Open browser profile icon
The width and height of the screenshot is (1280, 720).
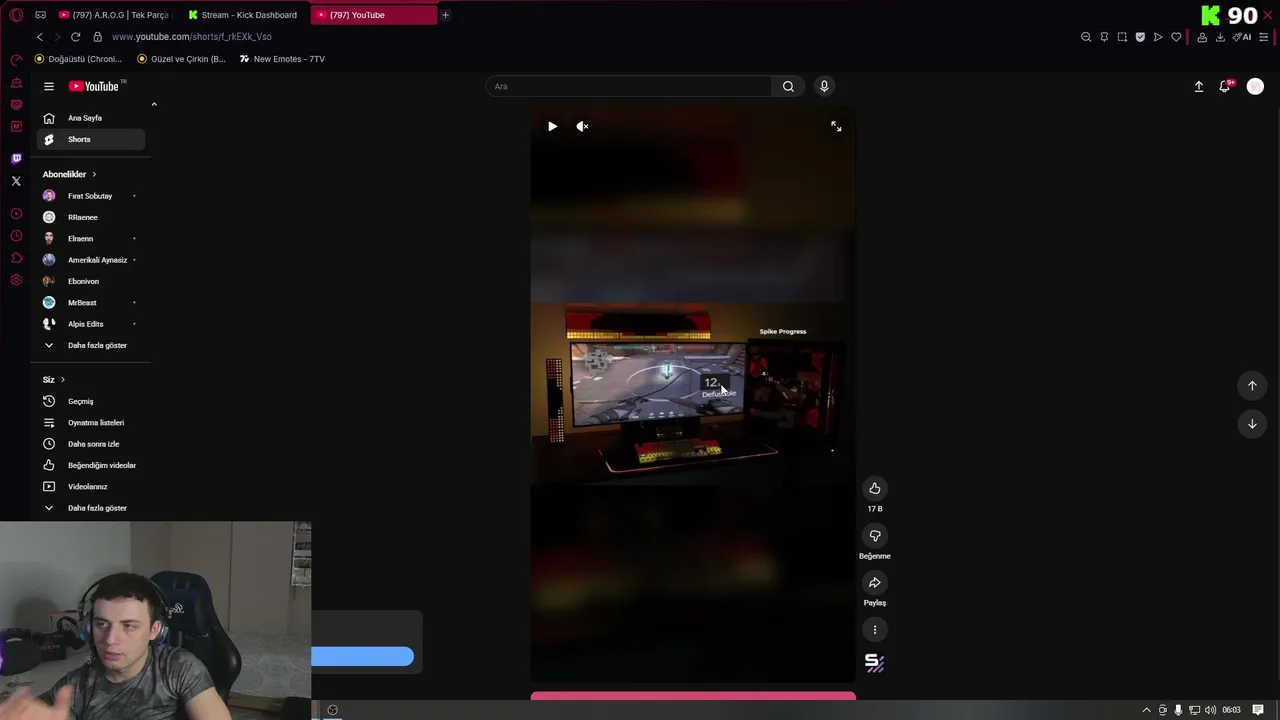point(1202,37)
